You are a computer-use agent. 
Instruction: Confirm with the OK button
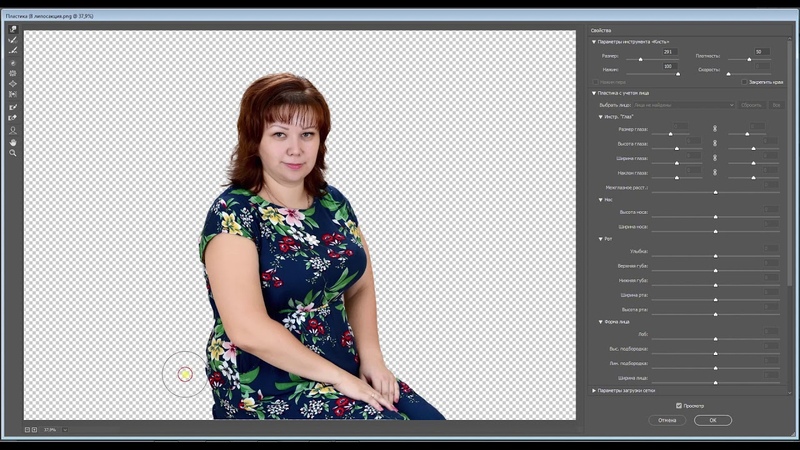point(713,420)
